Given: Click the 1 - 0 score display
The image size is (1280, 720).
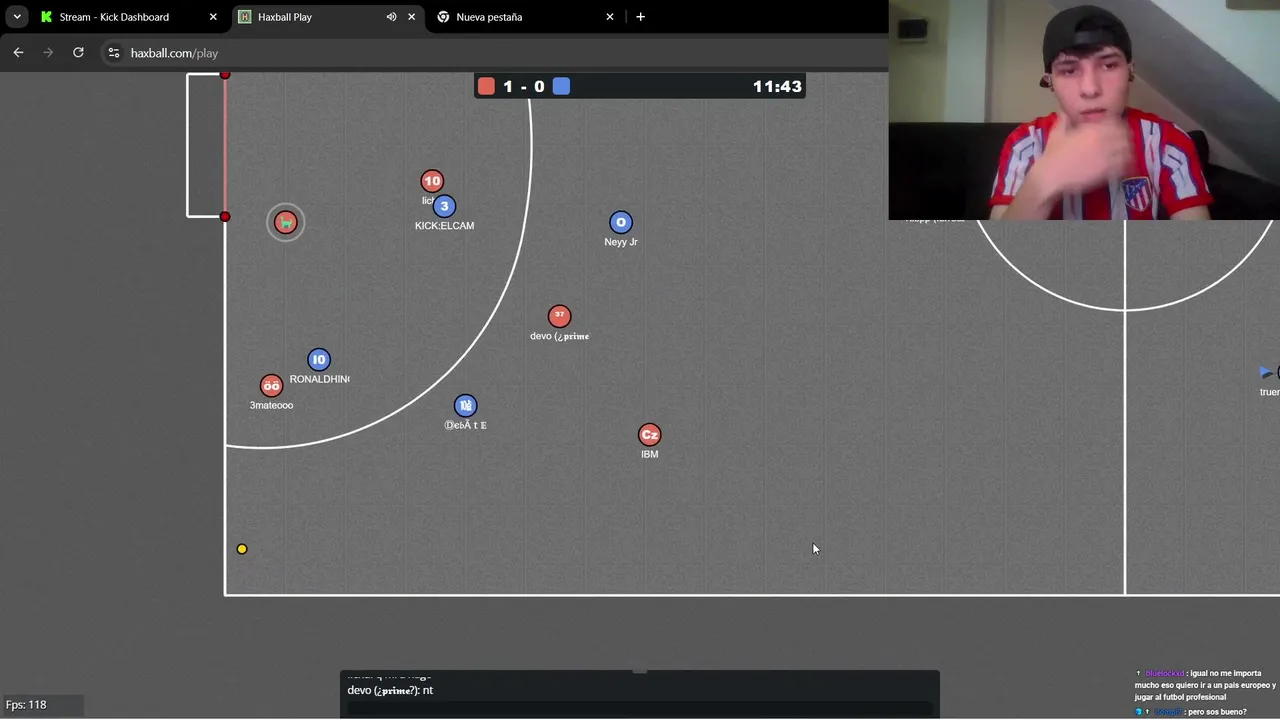Looking at the screenshot, I should (x=524, y=87).
